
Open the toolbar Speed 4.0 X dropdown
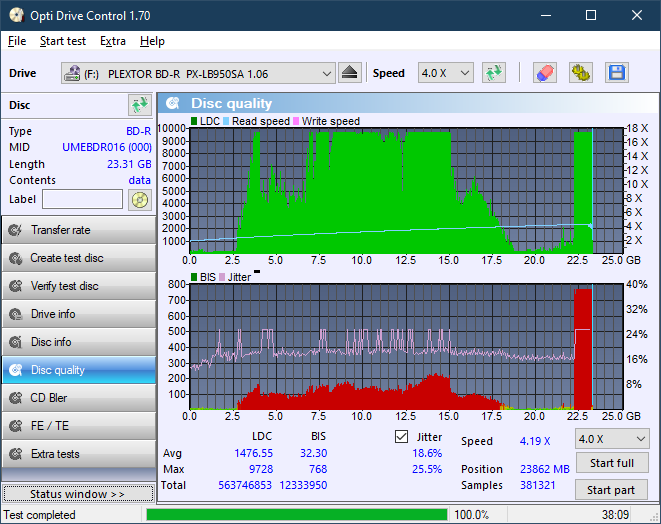pyautogui.click(x=446, y=73)
